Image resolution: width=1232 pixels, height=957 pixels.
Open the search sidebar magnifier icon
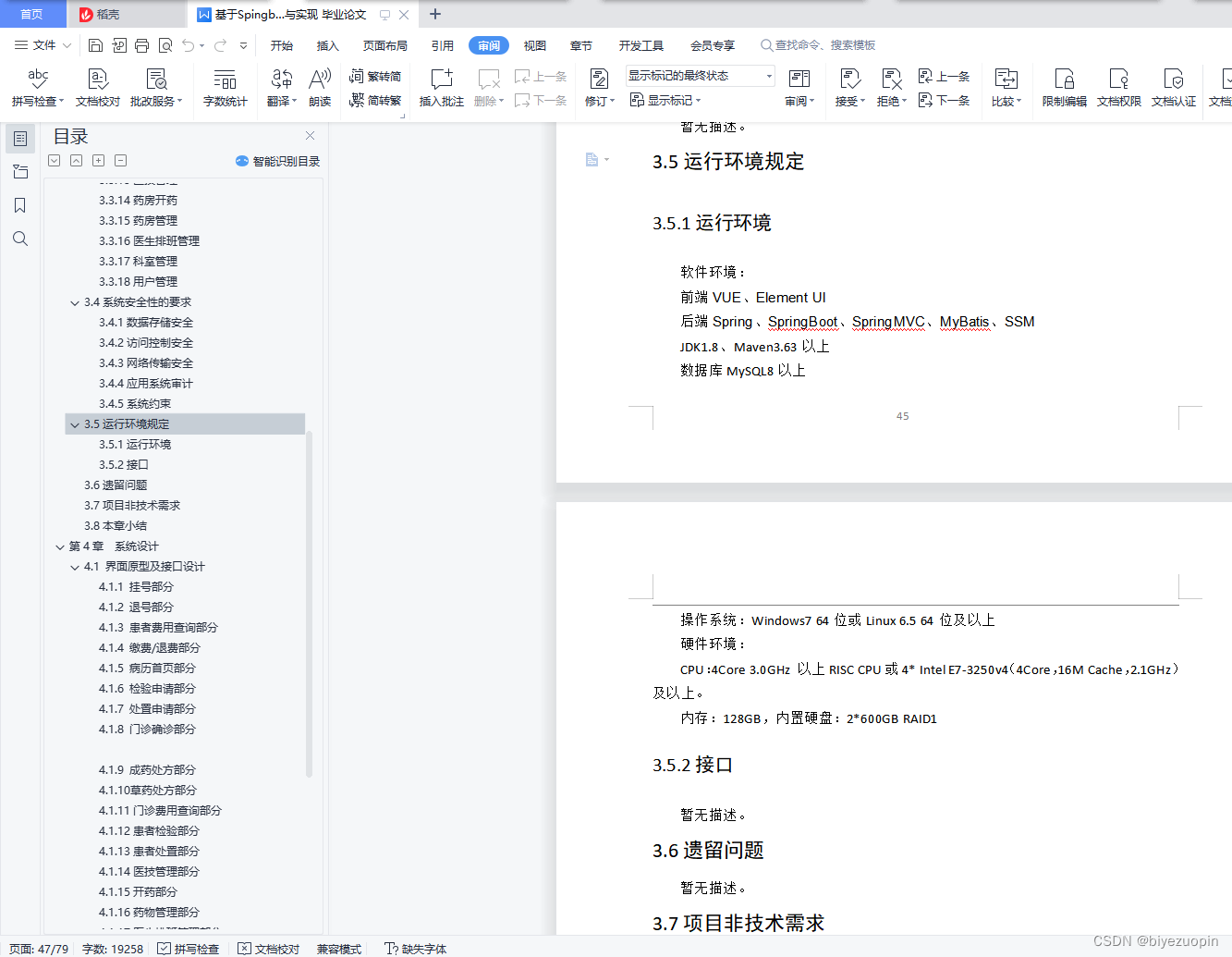[x=20, y=239]
